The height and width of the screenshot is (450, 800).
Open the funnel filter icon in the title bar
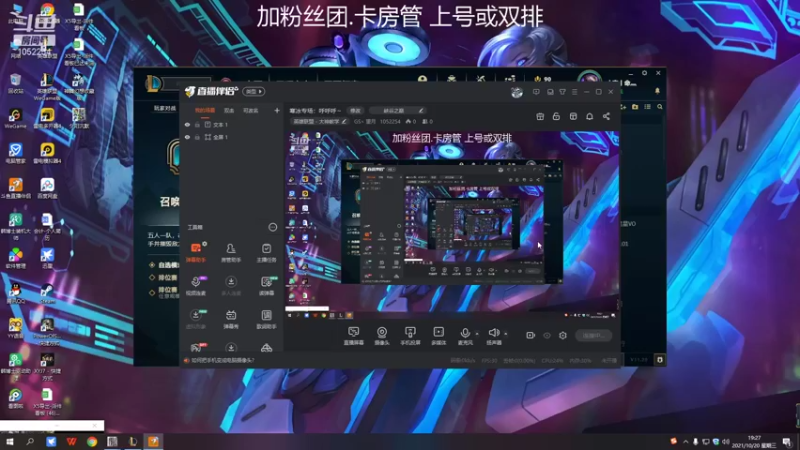pyautogui.click(x=562, y=92)
